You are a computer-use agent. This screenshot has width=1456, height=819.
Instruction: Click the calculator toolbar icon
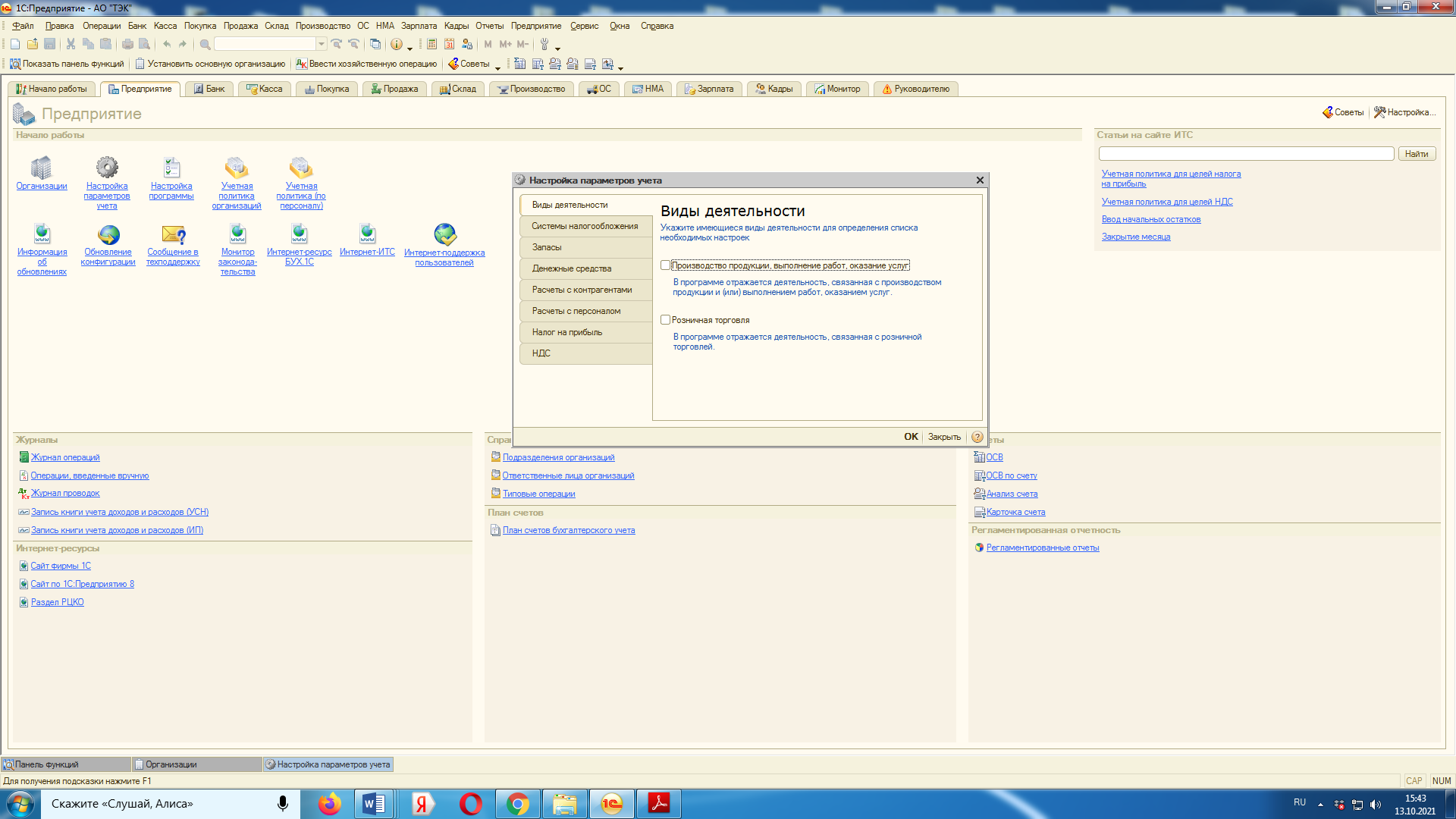431,44
